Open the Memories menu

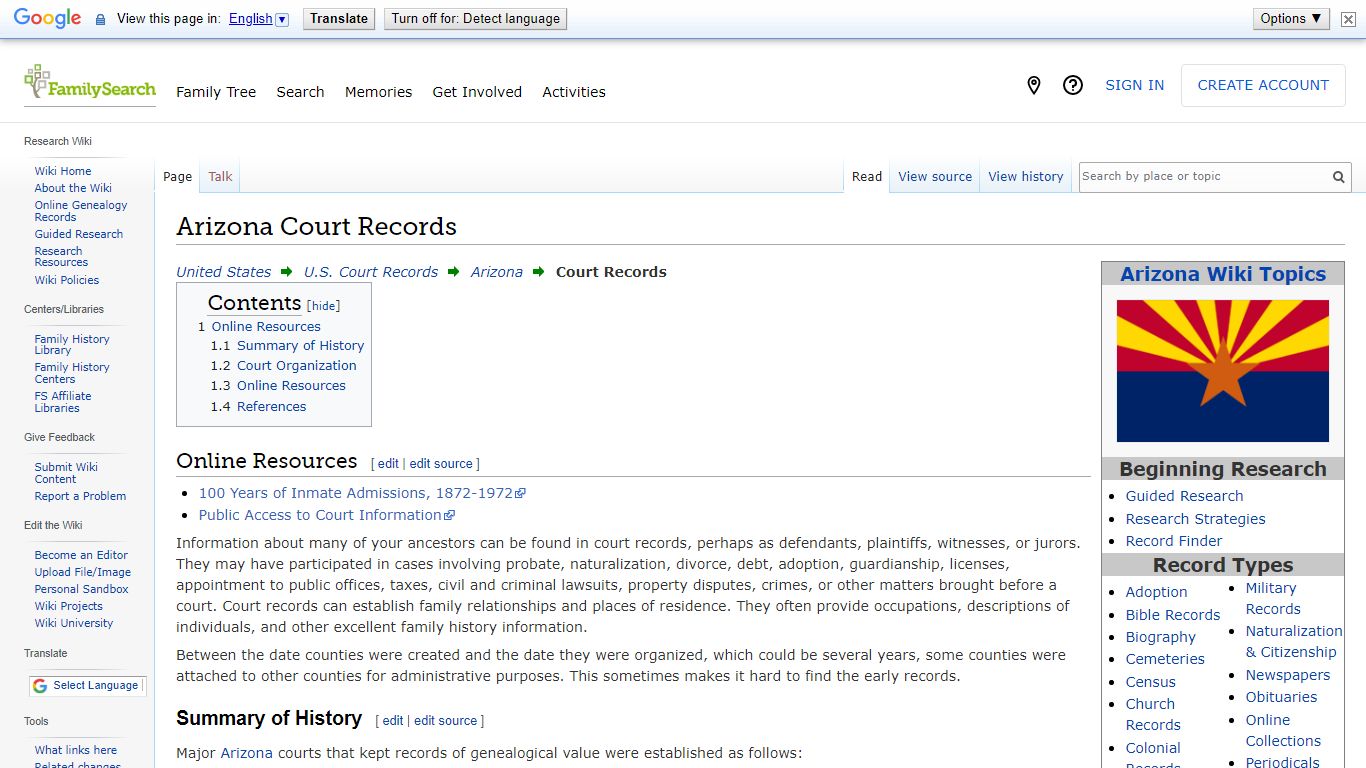378,92
